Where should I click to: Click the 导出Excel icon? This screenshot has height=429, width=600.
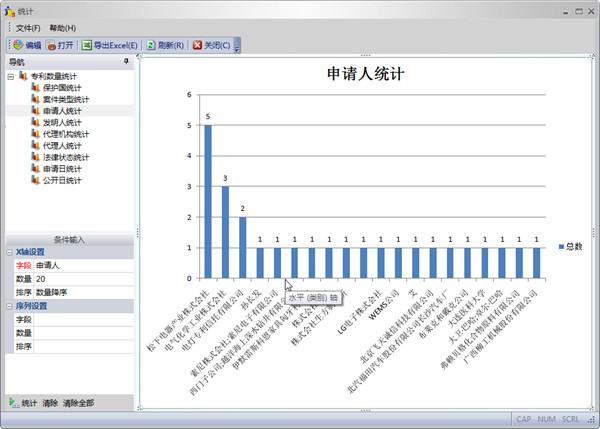click(x=86, y=45)
